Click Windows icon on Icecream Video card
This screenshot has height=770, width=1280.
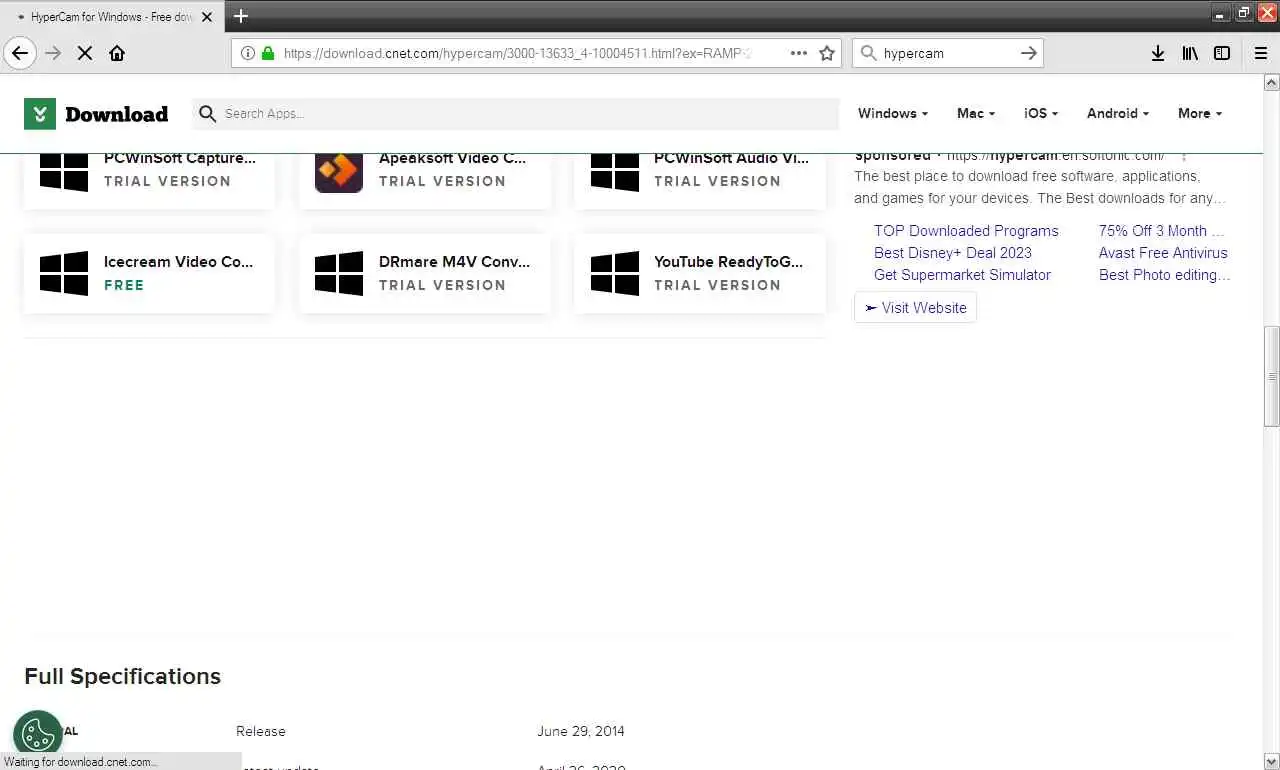click(64, 273)
